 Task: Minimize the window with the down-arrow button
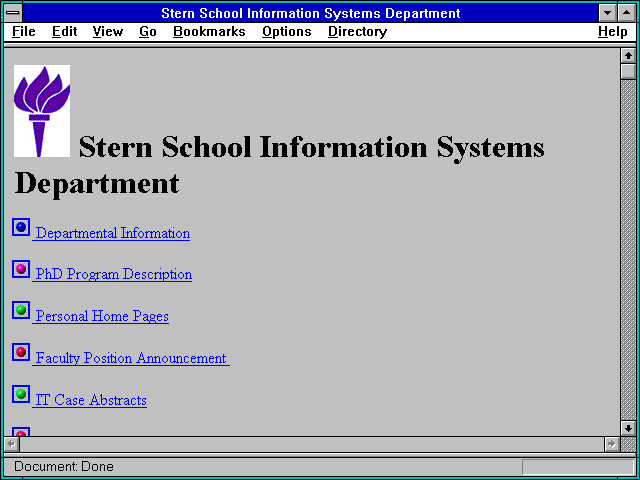pyautogui.click(x=607, y=13)
